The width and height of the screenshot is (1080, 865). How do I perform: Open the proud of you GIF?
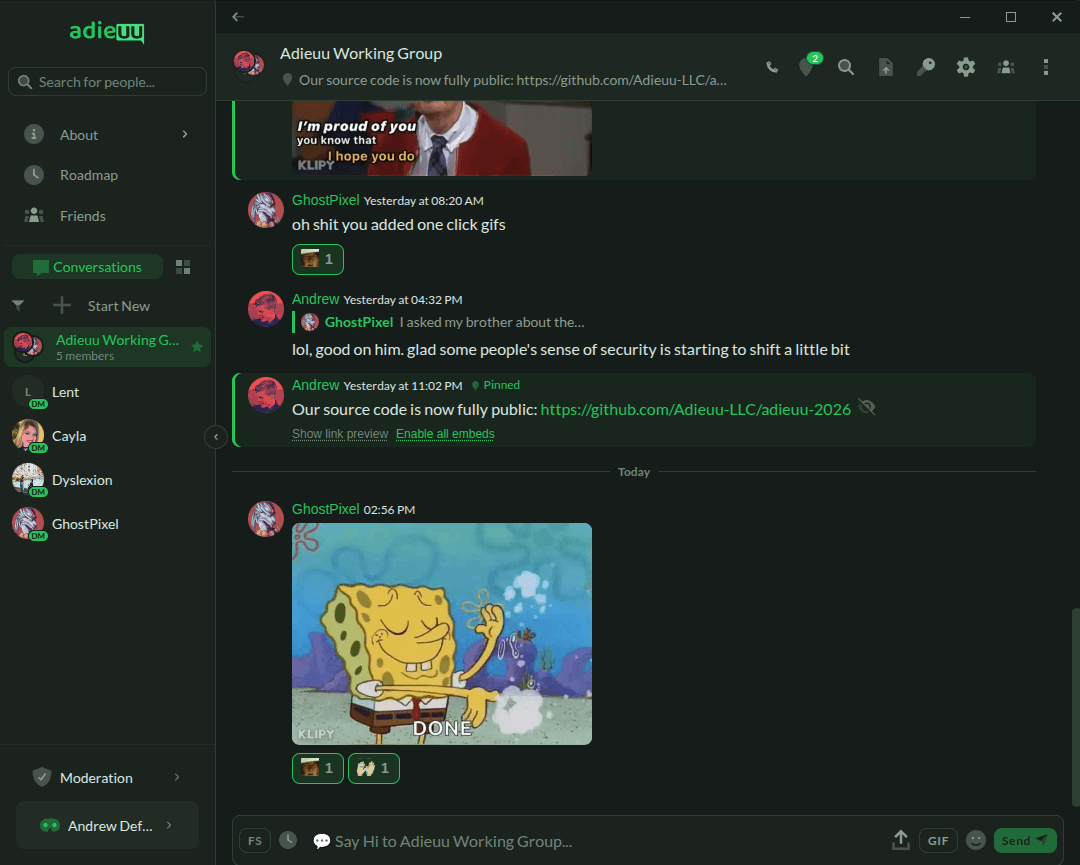pyautogui.click(x=442, y=138)
